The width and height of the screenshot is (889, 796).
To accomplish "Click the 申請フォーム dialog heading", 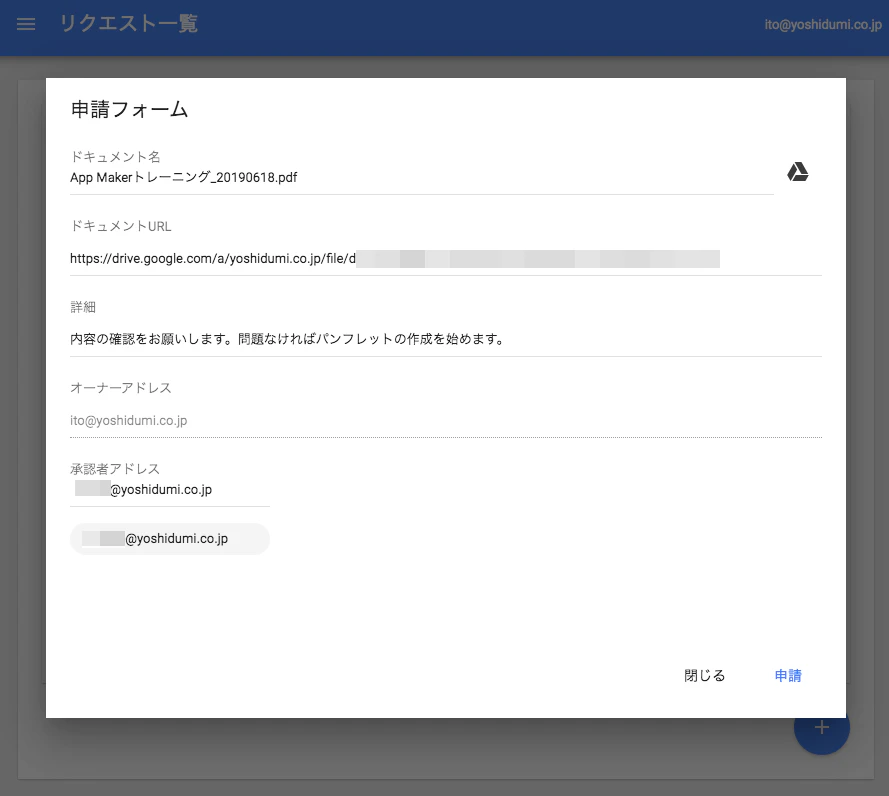I will pos(129,109).
